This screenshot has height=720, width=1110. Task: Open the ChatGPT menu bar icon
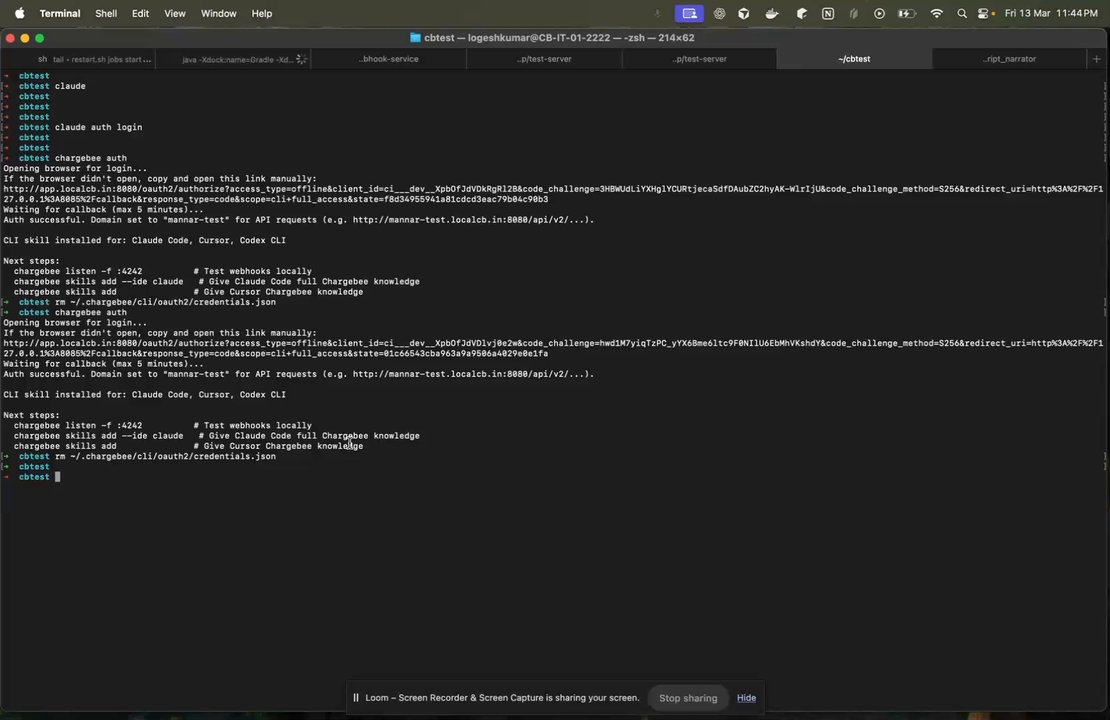(719, 13)
